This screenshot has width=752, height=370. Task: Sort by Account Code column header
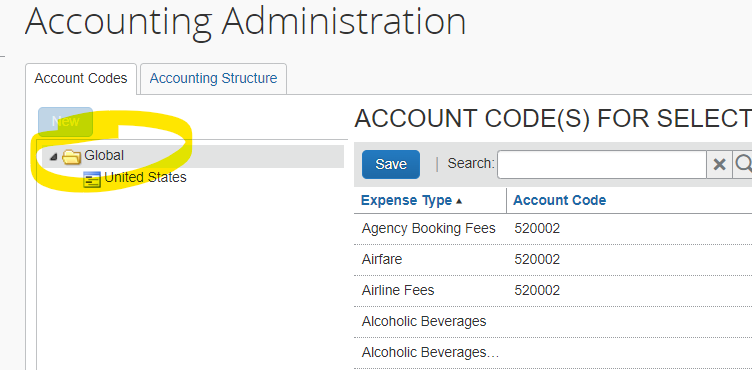[559, 200]
